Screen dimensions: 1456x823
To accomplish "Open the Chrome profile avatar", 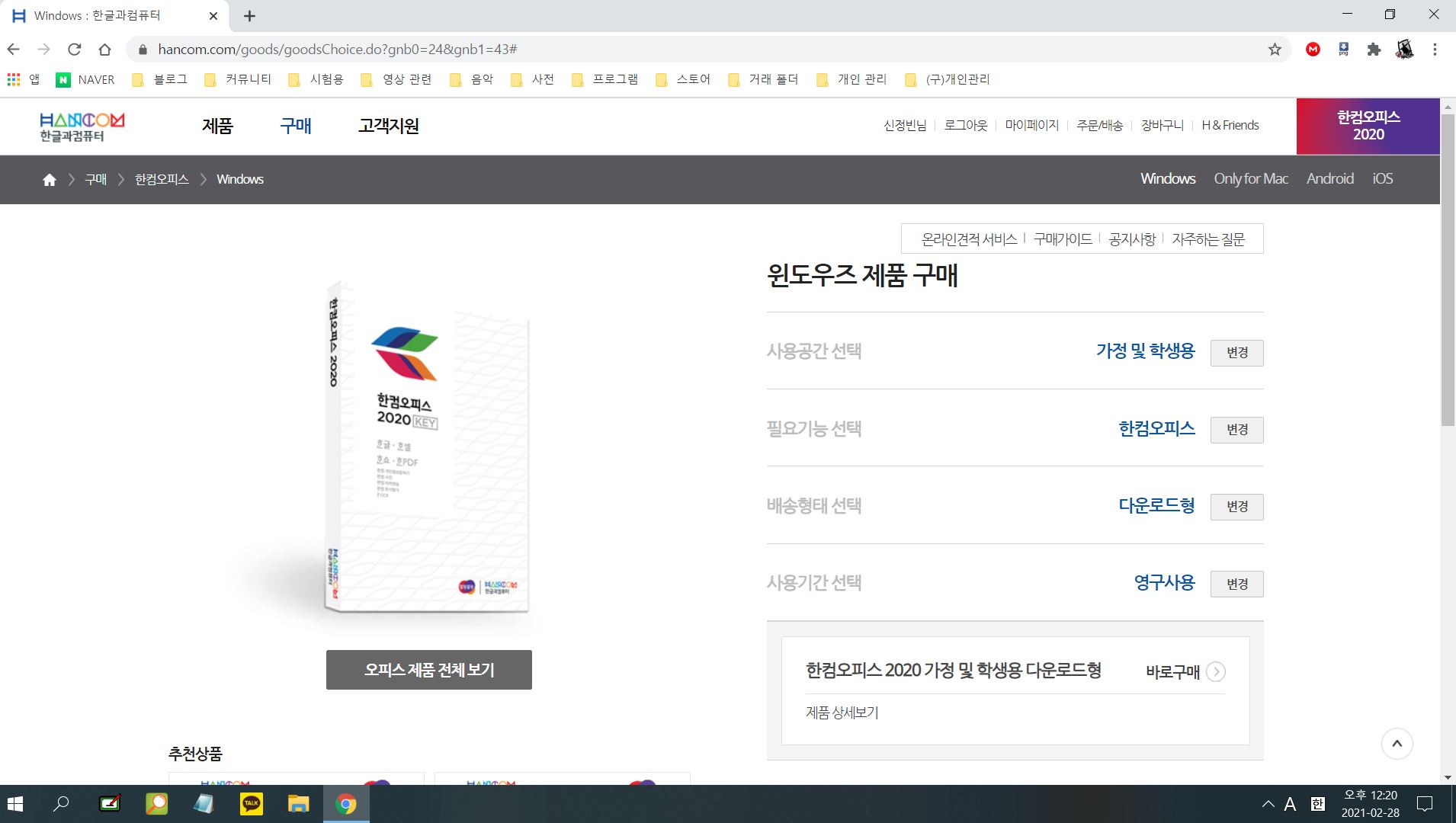I will [1404, 50].
